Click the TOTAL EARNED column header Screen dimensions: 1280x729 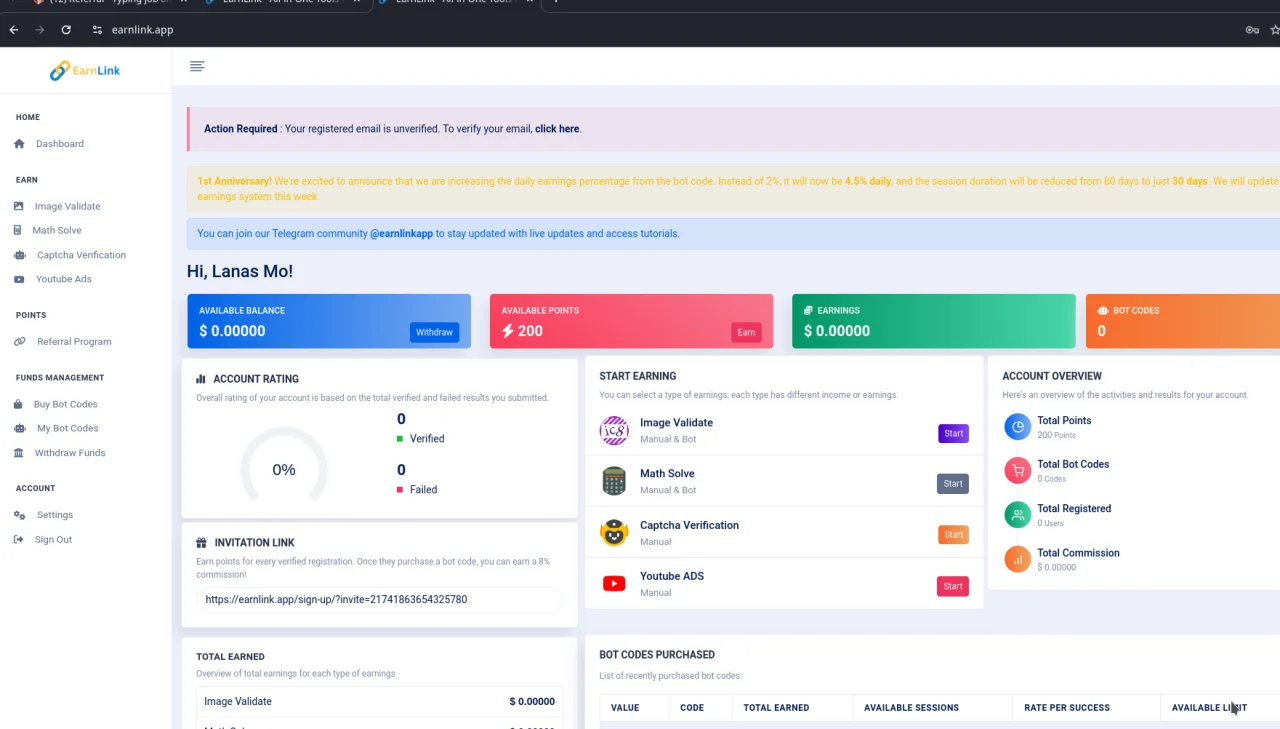776,708
